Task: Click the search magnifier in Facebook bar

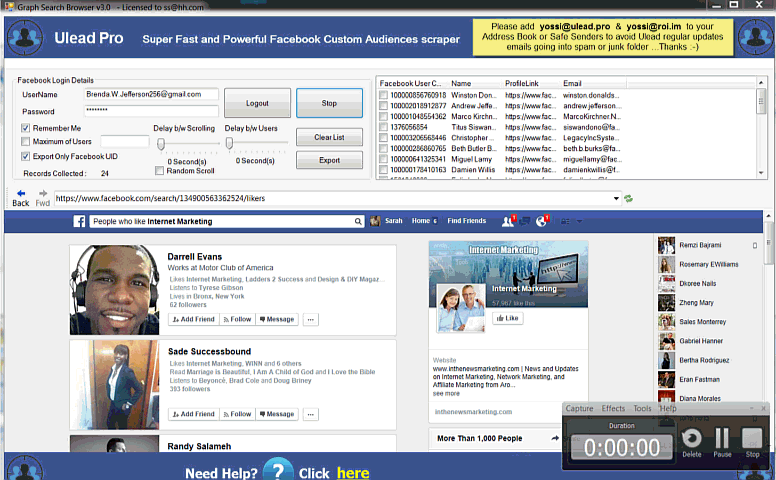Action: [358, 221]
